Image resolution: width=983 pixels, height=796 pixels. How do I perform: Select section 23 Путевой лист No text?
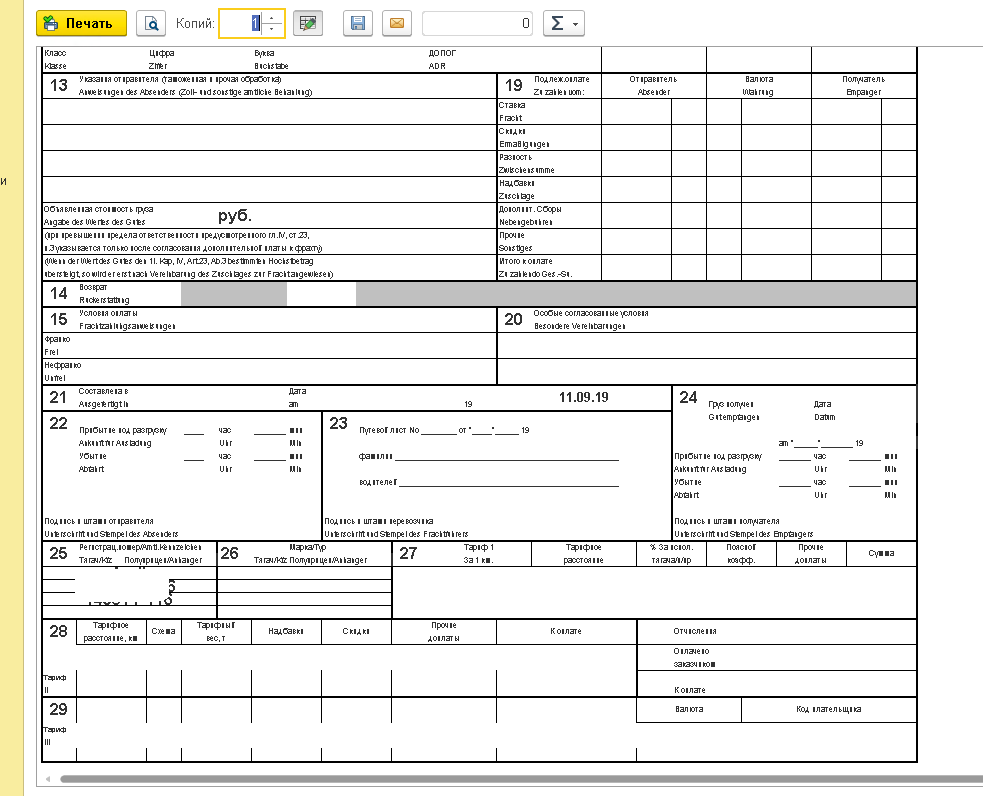pos(389,431)
